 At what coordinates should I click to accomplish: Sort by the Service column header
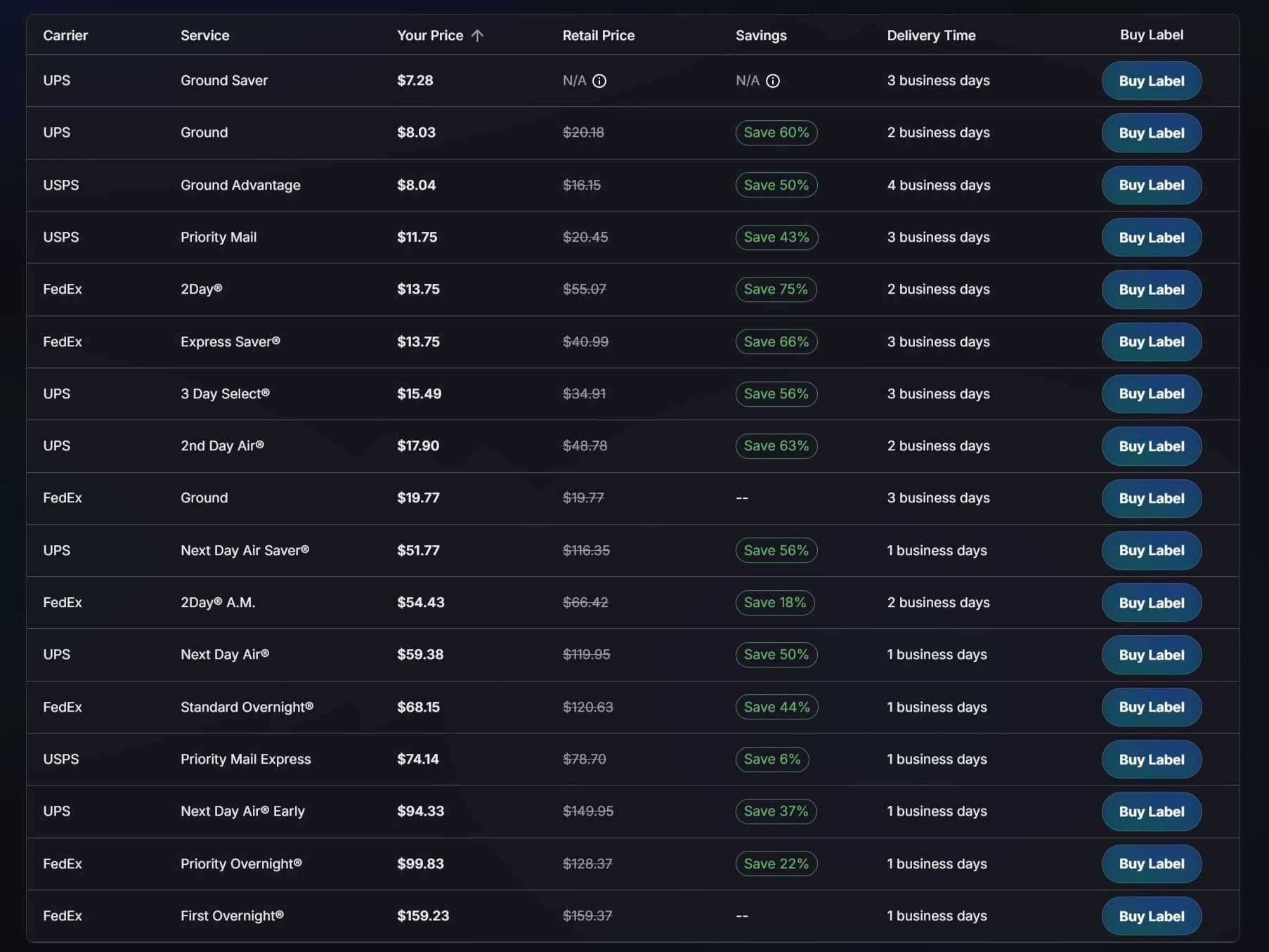point(205,35)
